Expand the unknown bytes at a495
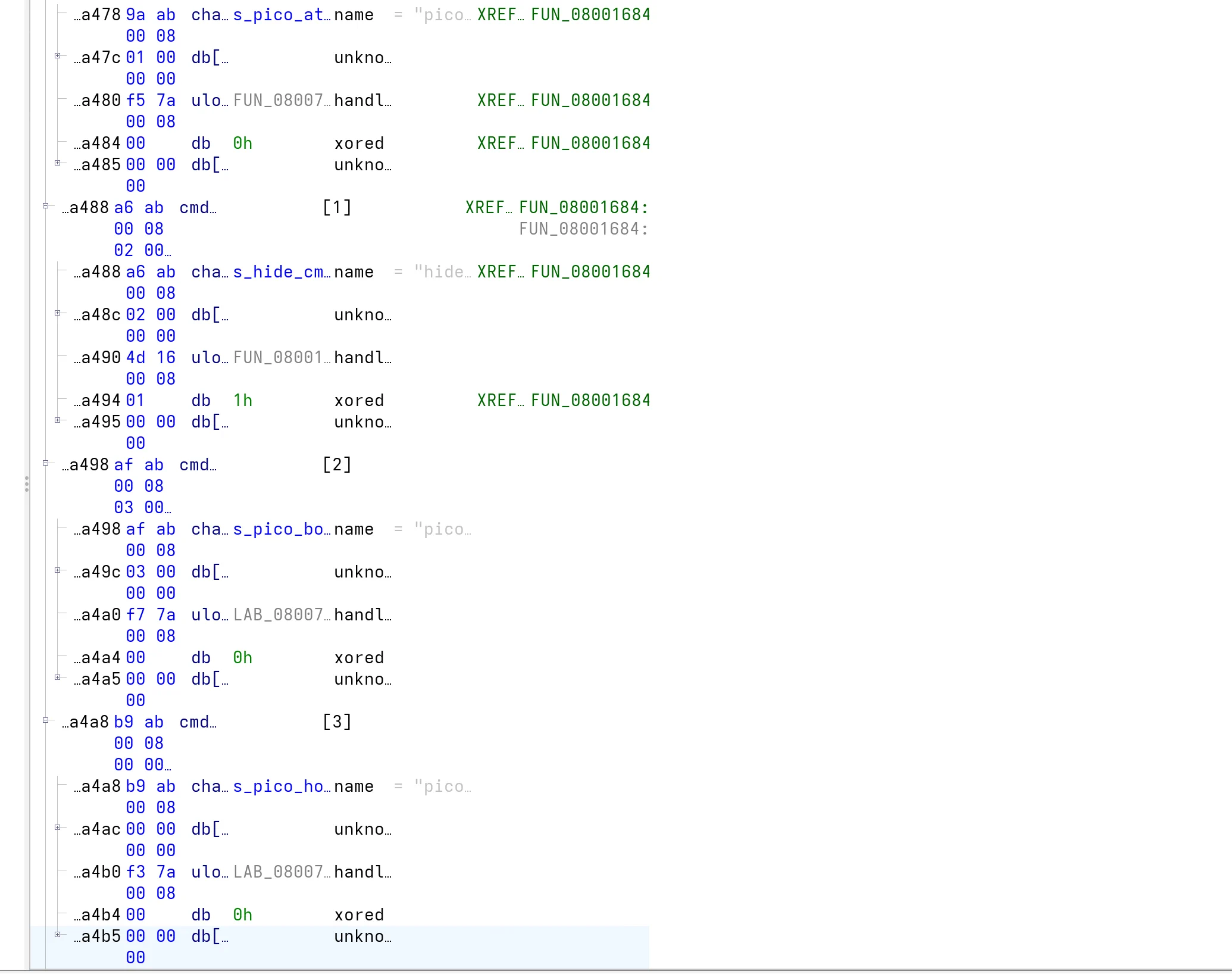Viewport: 1232px width, 974px height. tap(58, 420)
